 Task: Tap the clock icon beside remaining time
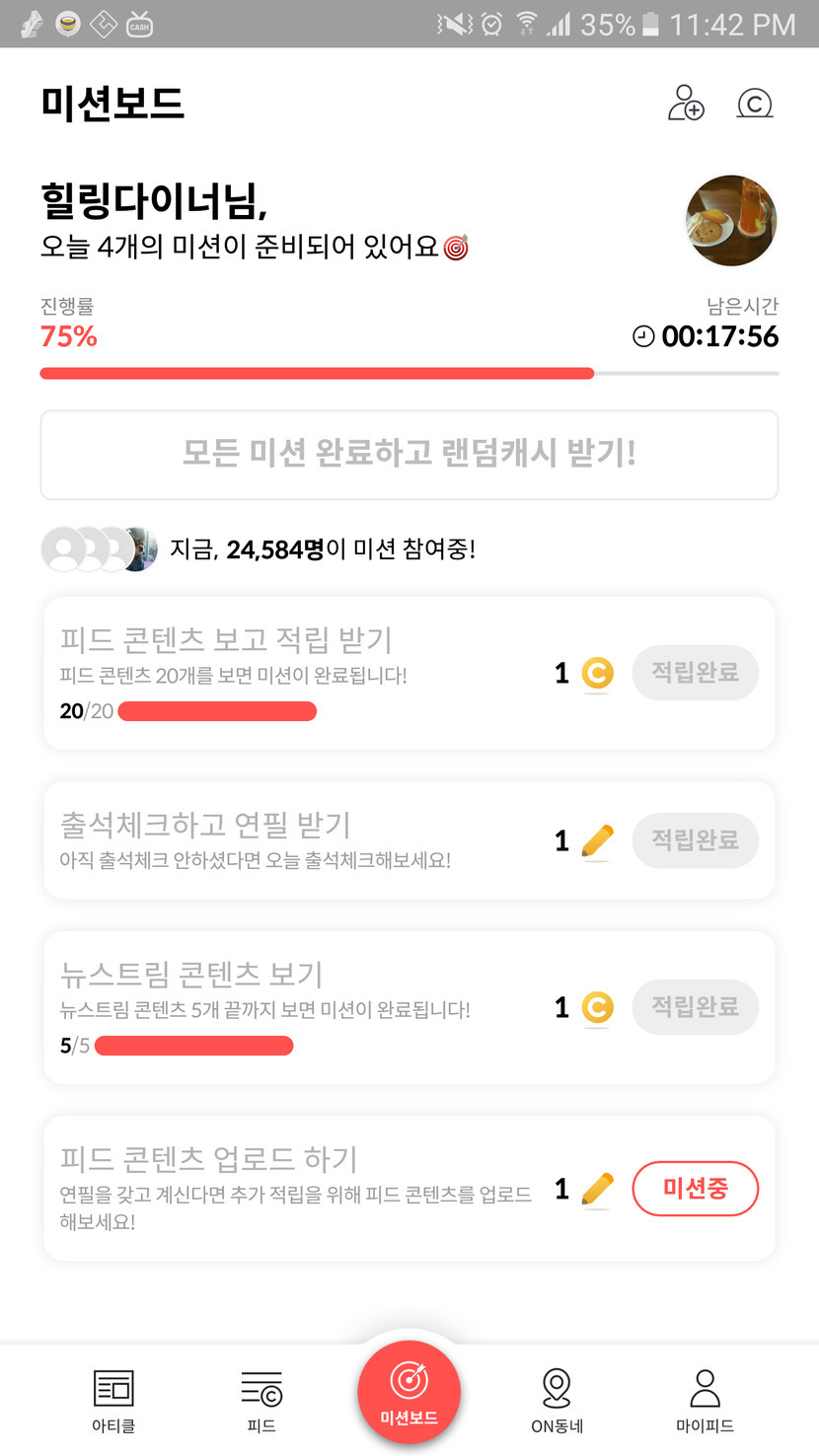[x=643, y=337]
